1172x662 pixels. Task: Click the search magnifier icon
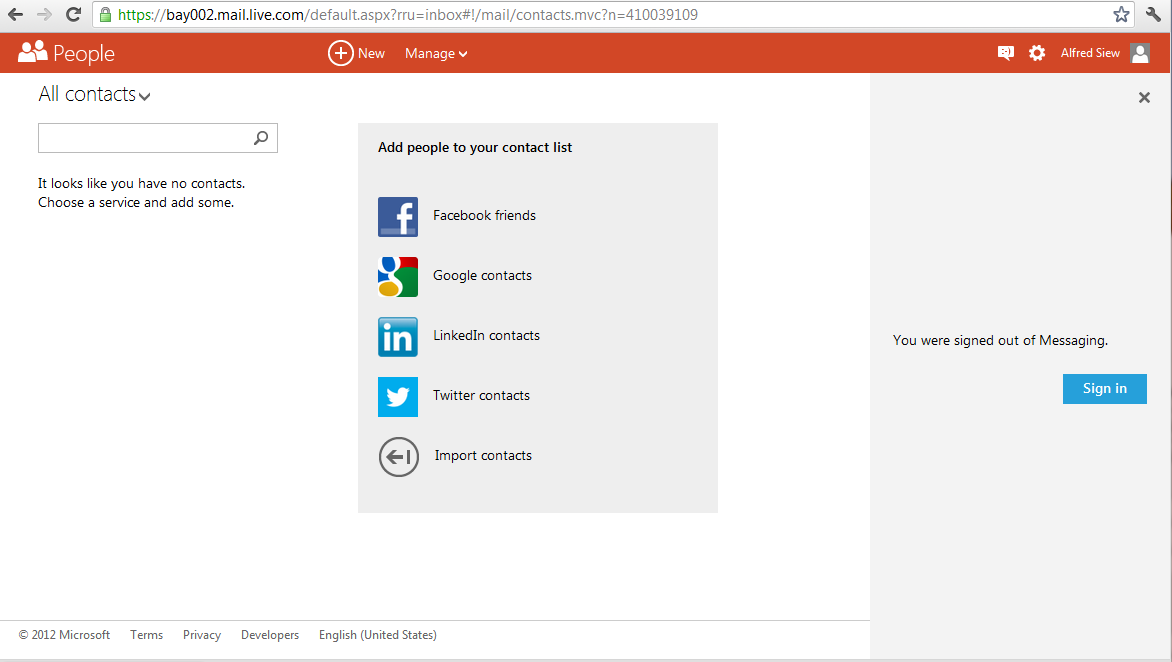click(261, 137)
